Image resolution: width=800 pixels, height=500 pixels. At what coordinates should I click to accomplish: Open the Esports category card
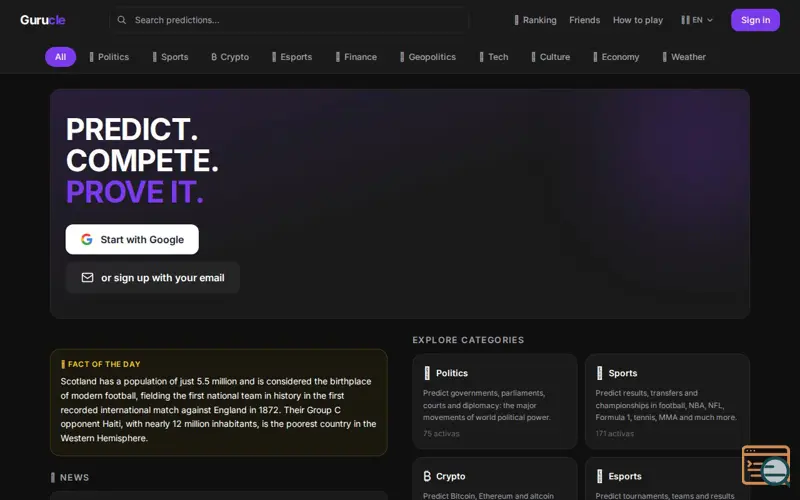pos(667,479)
